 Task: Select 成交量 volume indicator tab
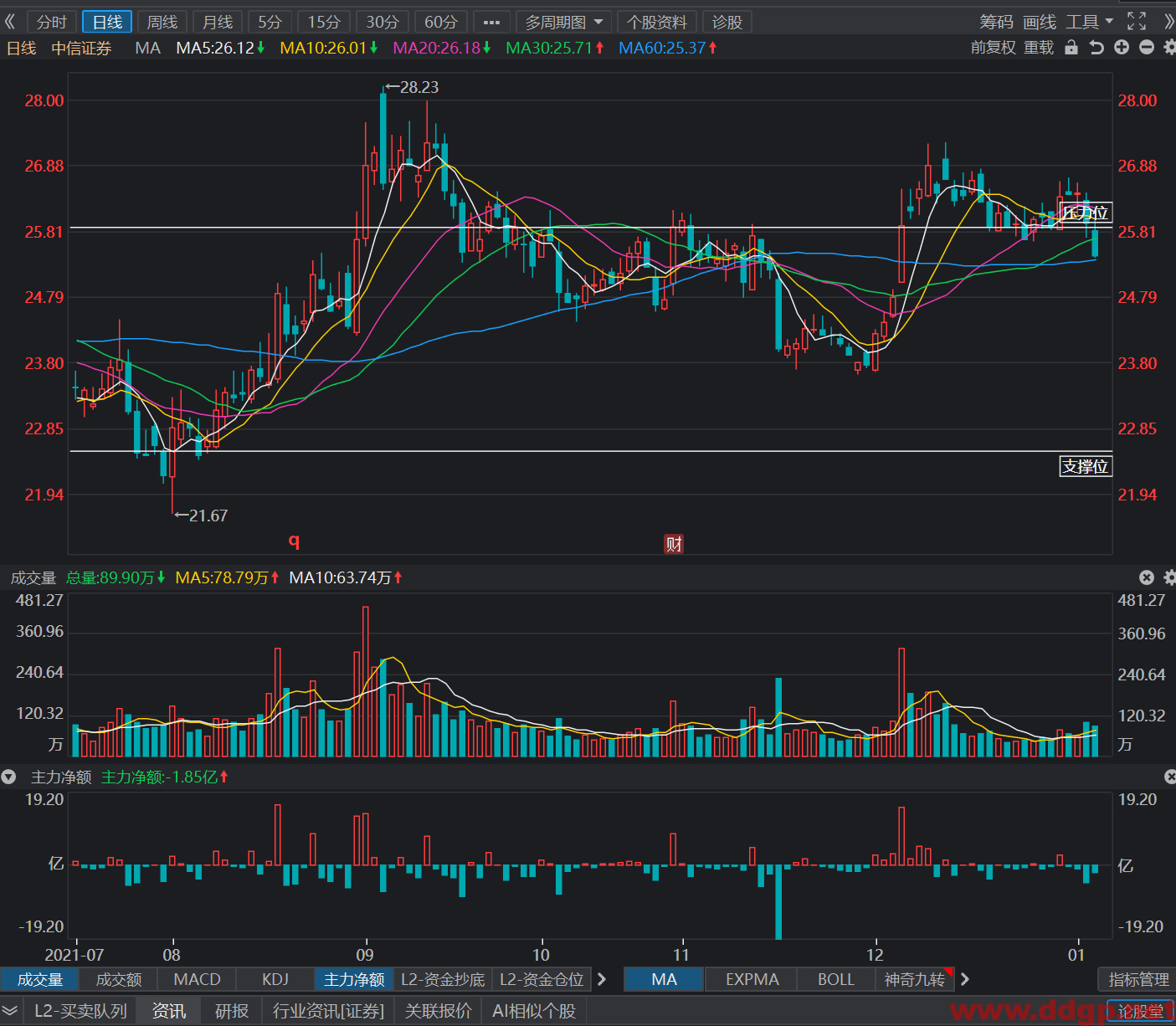click(39, 979)
